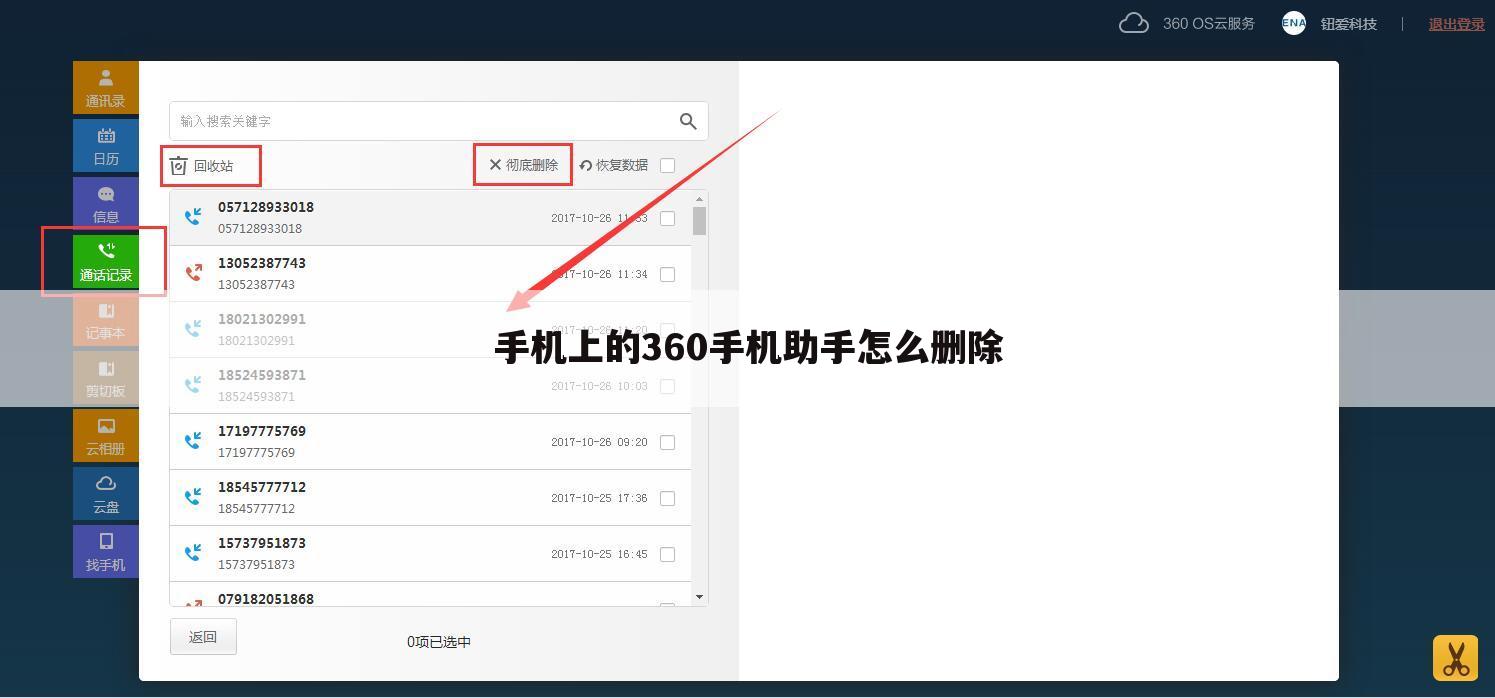Switch to the 日历 calendar section

[x=105, y=146]
